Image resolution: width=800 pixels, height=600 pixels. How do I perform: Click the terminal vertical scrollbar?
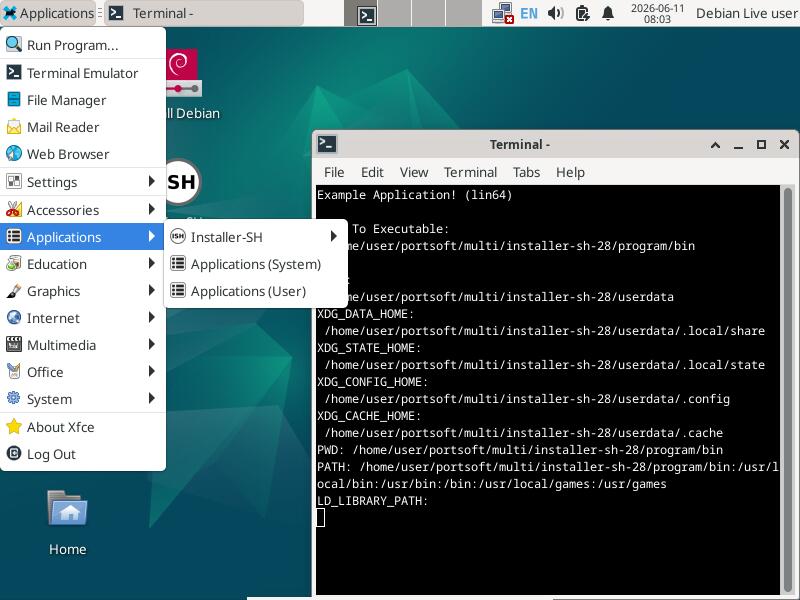(788, 390)
